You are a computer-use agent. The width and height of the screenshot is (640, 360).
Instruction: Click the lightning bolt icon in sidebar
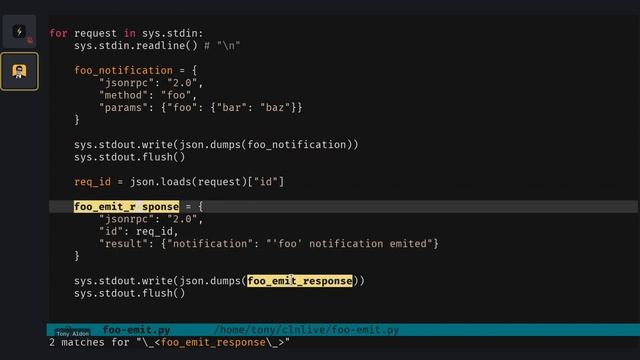click(19, 31)
